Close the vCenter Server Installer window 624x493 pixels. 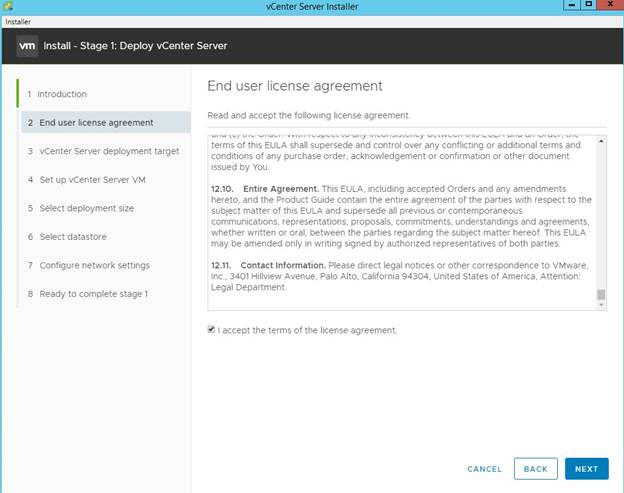(x=610, y=5)
